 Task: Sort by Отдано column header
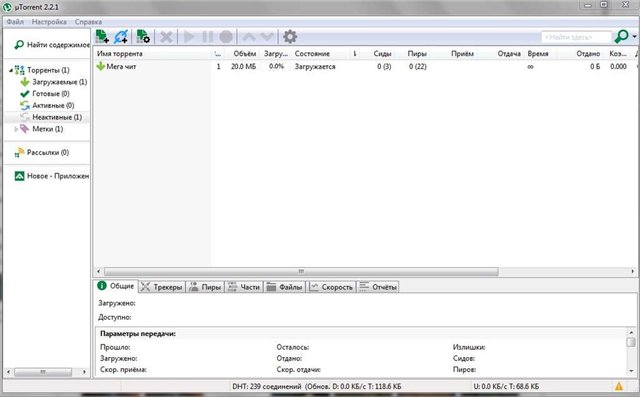(588, 54)
